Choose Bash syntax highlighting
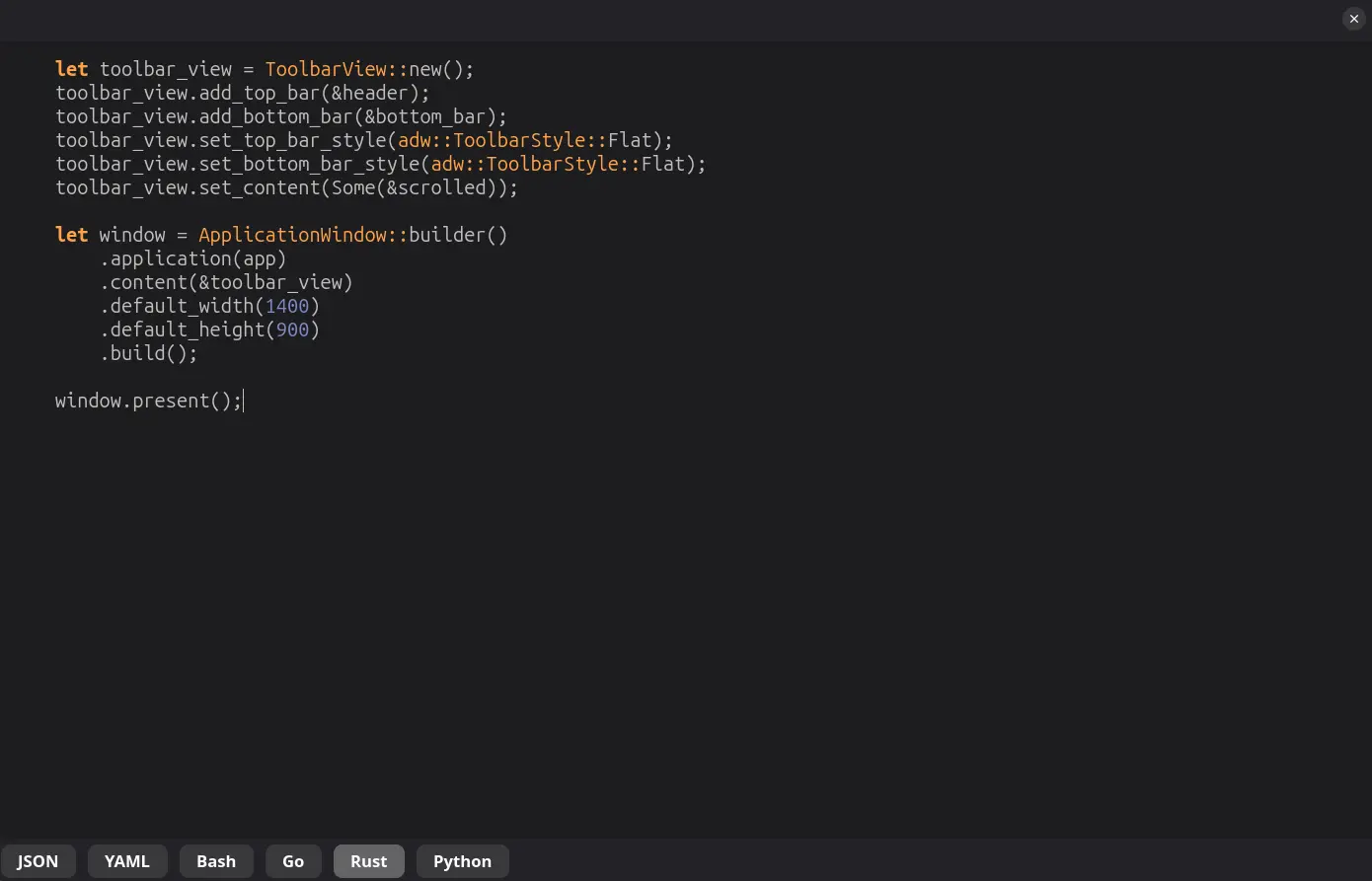This screenshot has width=1372, height=881. click(x=216, y=861)
